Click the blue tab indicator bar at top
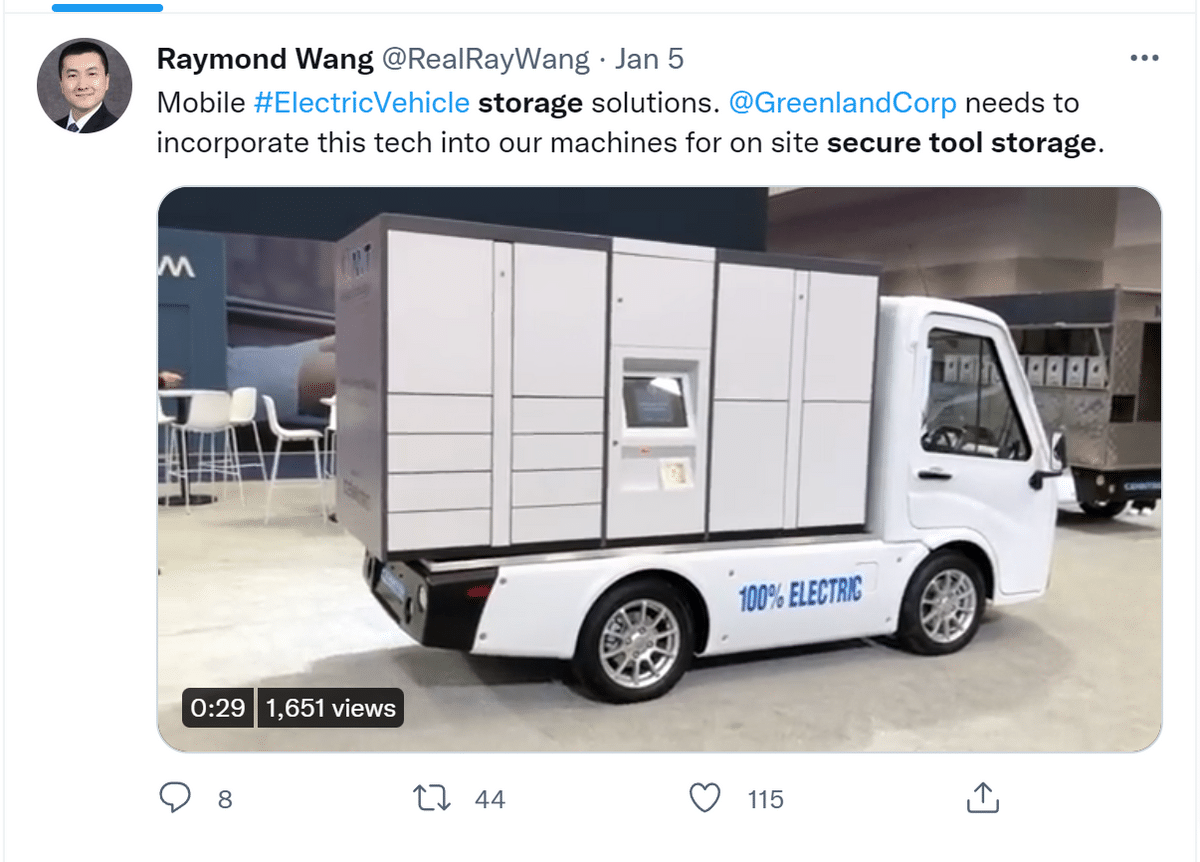1200x862 pixels. coord(107,7)
